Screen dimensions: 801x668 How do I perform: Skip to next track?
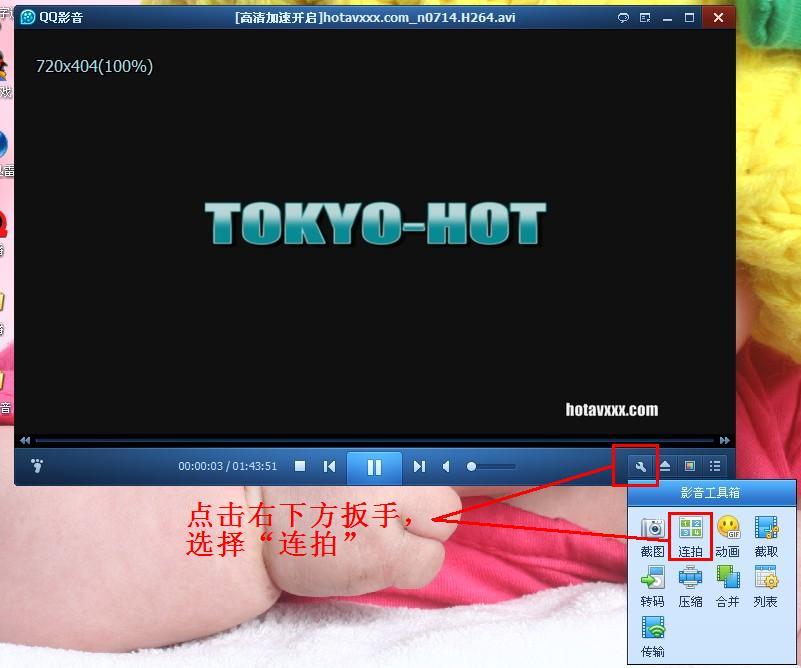pyautogui.click(x=419, y=466)
